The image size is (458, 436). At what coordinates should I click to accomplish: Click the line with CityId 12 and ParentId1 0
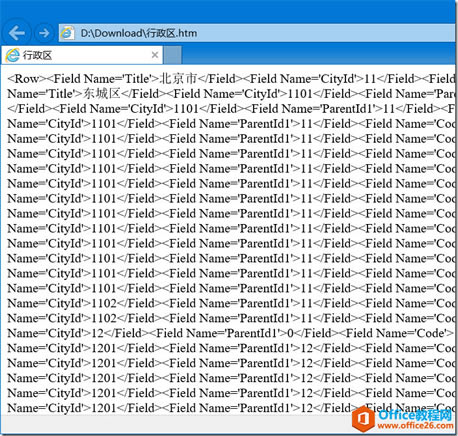tap(231, 333)
